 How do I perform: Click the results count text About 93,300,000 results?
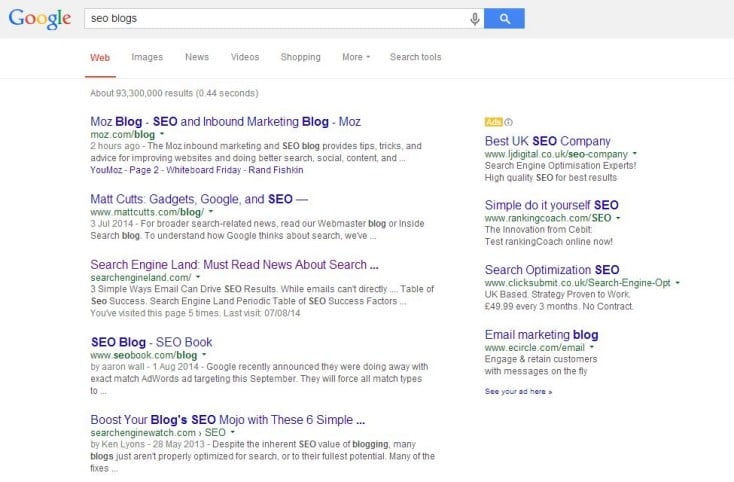click(174, 93)
